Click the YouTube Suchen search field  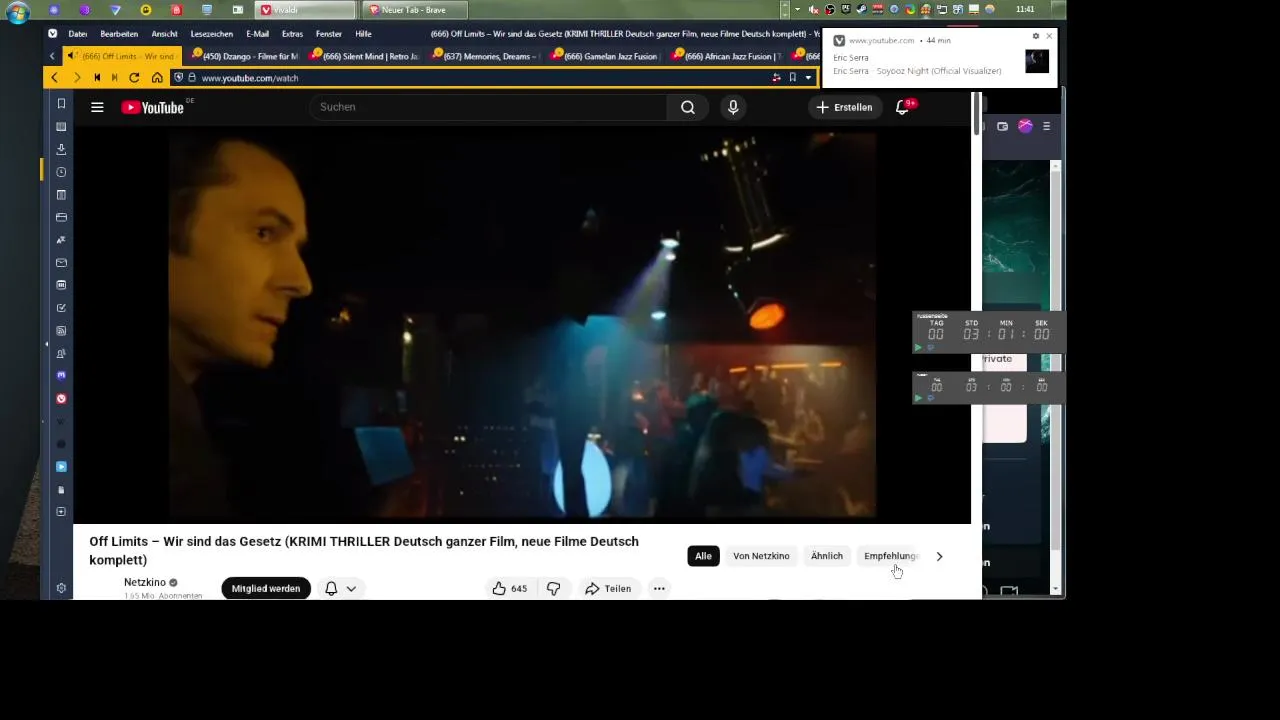pos(488,107)
